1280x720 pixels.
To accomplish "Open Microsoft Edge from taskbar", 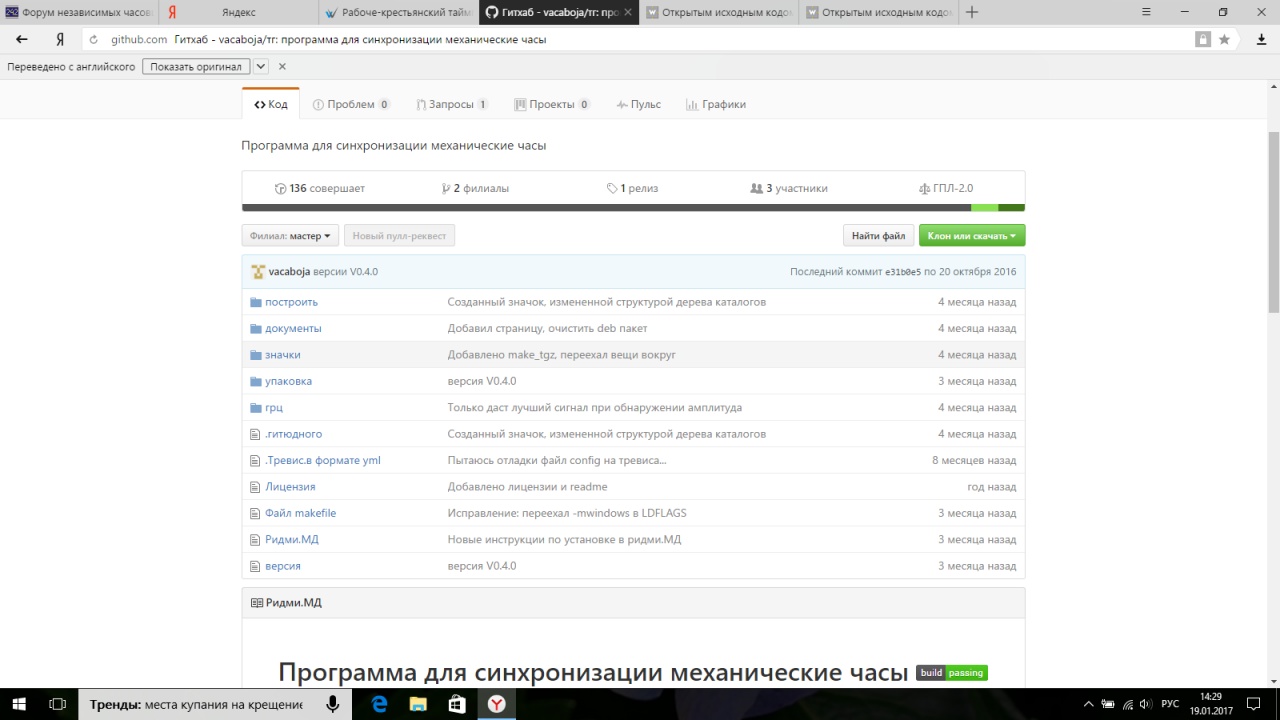I will coord(380,704).
